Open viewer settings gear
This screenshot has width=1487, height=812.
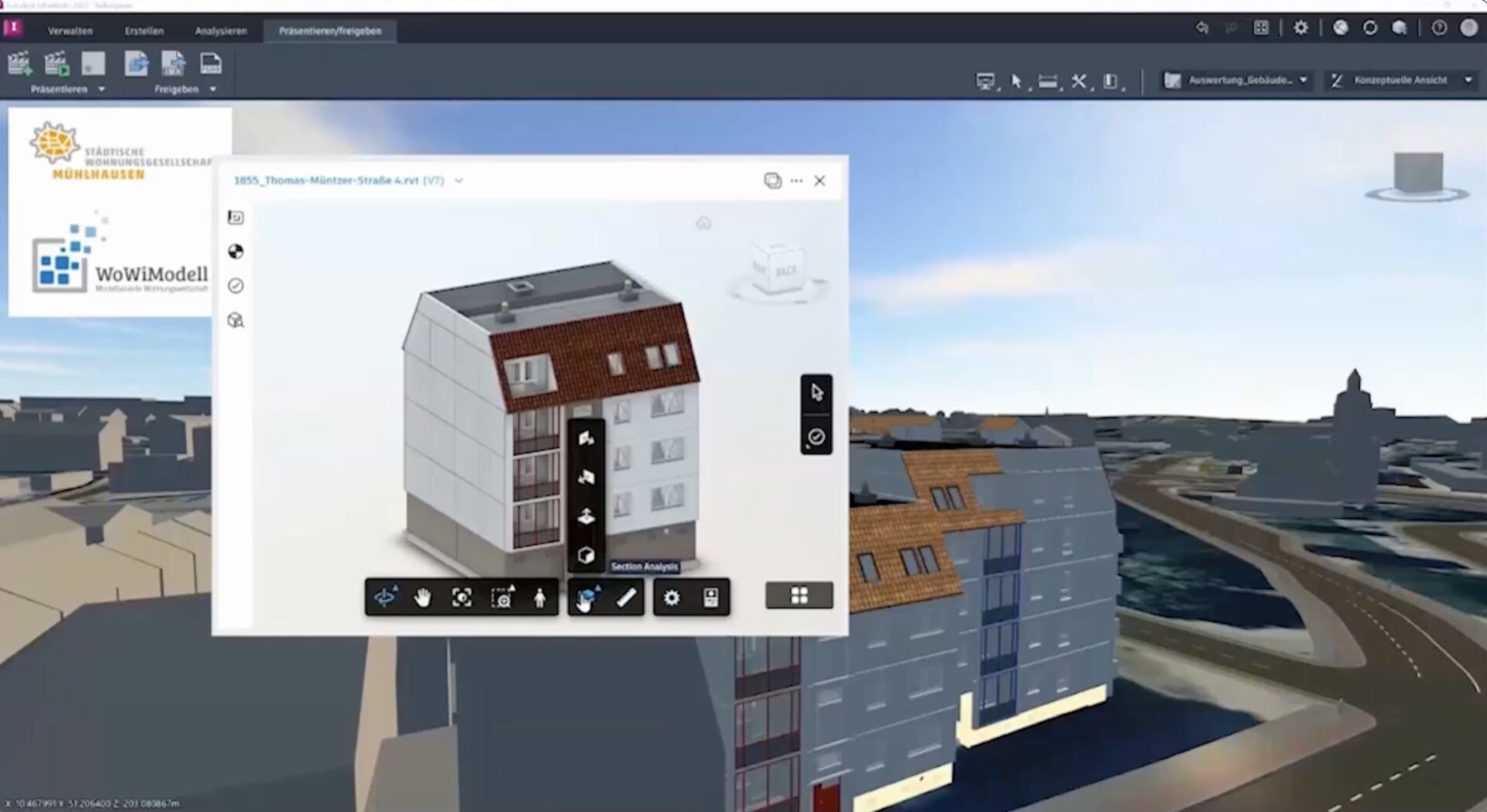[x=671, y=597]
